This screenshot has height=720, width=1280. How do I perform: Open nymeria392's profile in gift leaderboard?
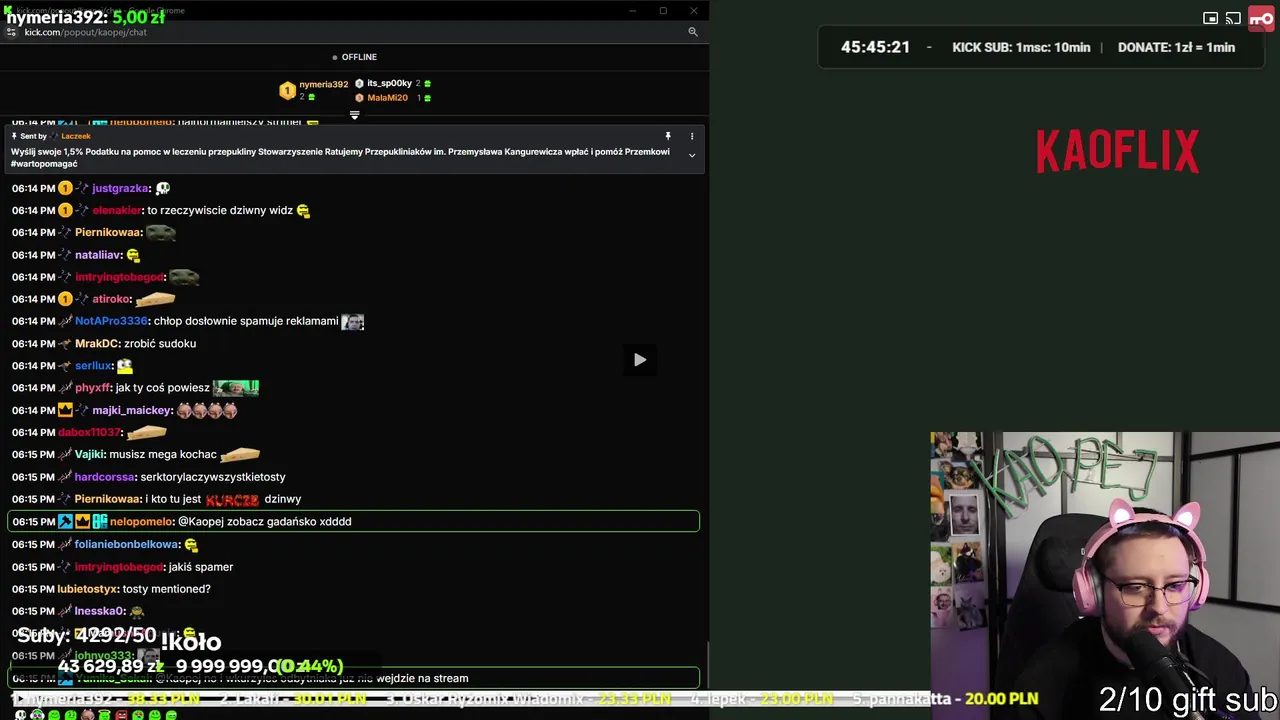pos(323,85)
